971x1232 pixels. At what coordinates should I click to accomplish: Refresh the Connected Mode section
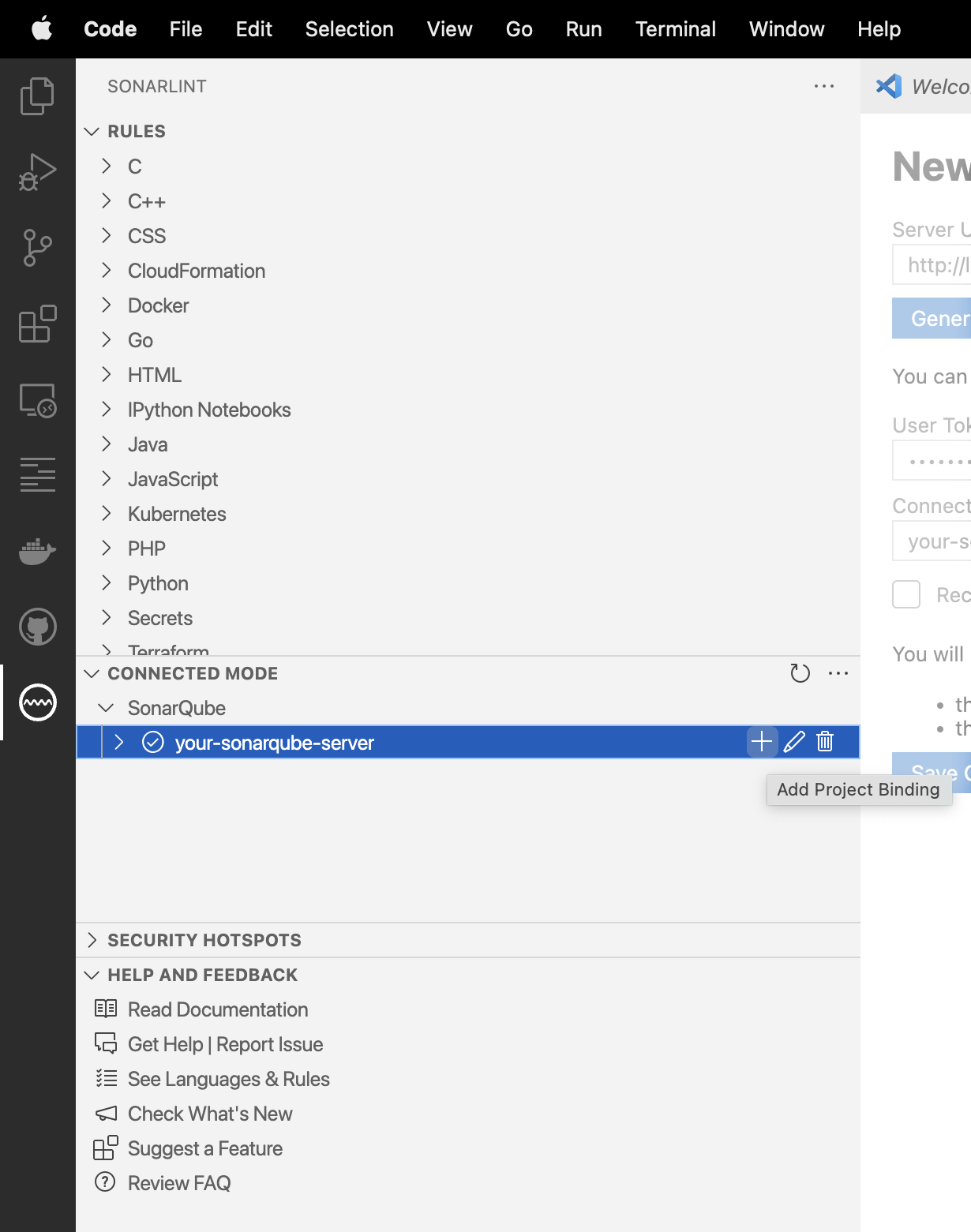pyautogui.click(x=800, y=673)
